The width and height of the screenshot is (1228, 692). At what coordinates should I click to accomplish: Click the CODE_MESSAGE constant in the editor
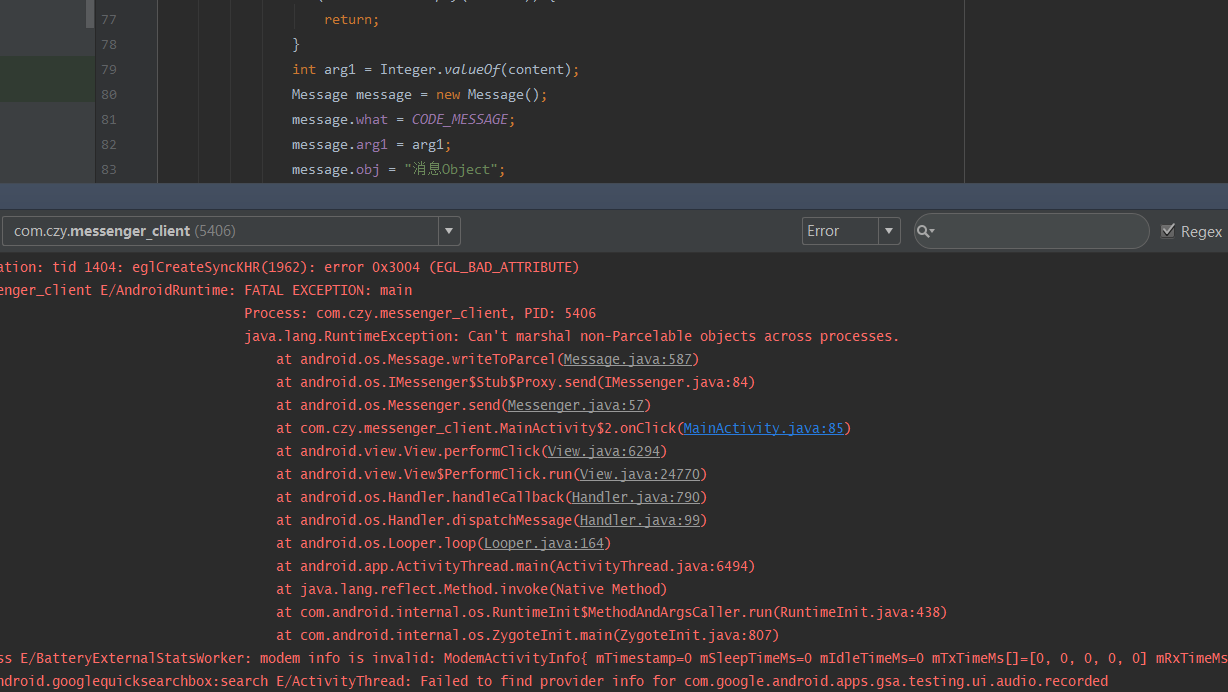click(460, 119)
